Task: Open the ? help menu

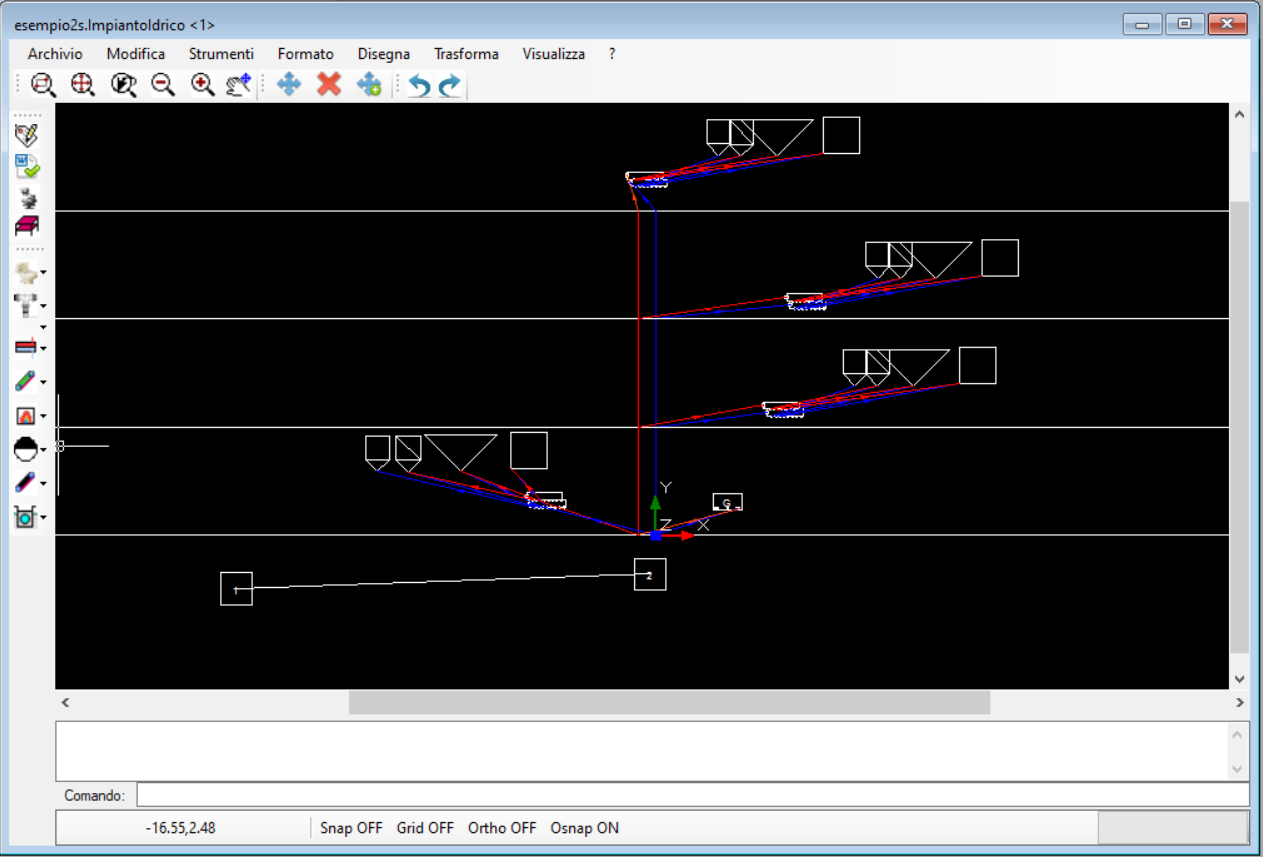Action: [x=612, y=54]
